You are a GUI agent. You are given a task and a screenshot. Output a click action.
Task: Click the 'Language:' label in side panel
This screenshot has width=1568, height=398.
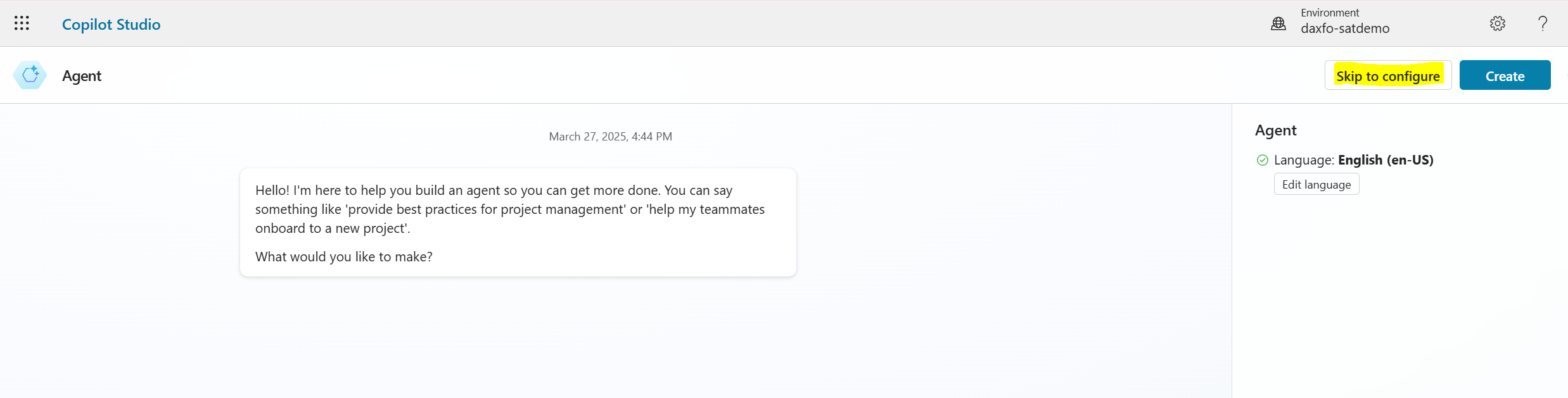click(1304, 160)
